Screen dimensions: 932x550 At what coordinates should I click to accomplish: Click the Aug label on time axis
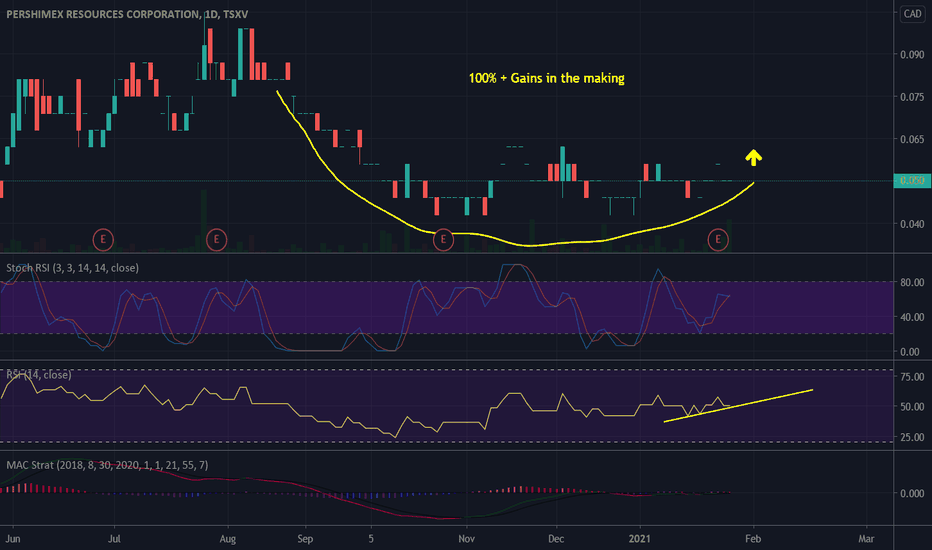(x=228, y=539)
